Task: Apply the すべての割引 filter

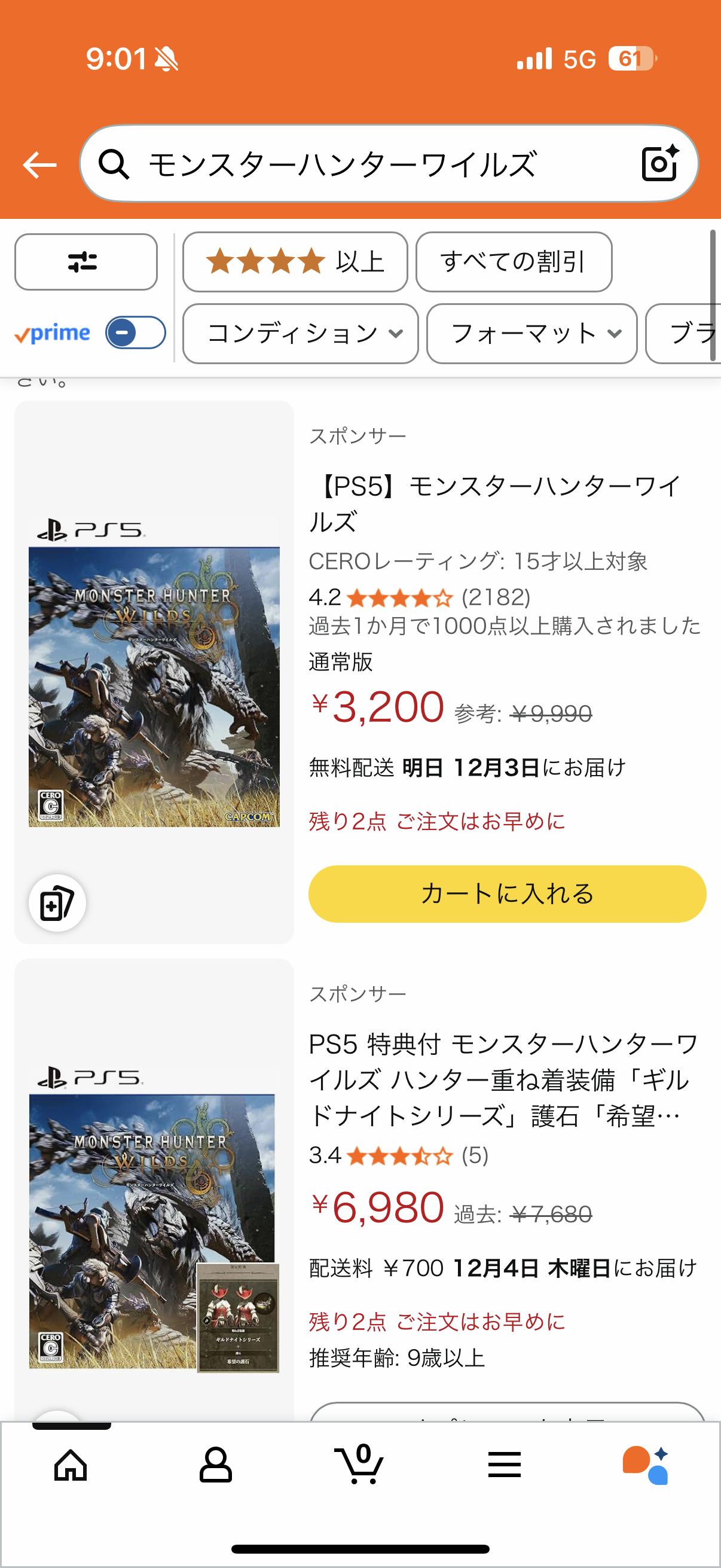Action: 514,262
